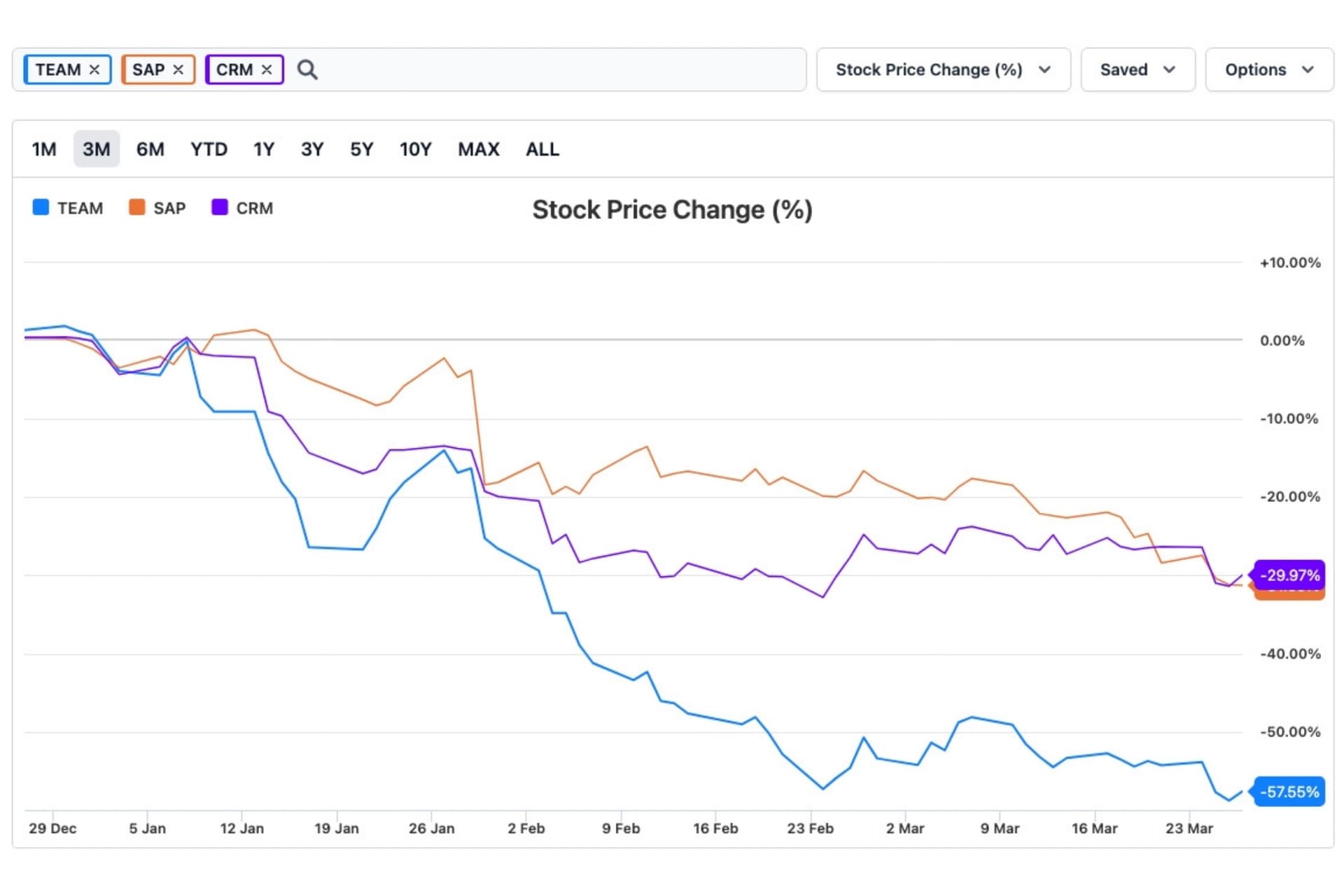Click the 23 Mar axis label
Viewport: 1344px width, 896px height.
(x=1189, y=829)
